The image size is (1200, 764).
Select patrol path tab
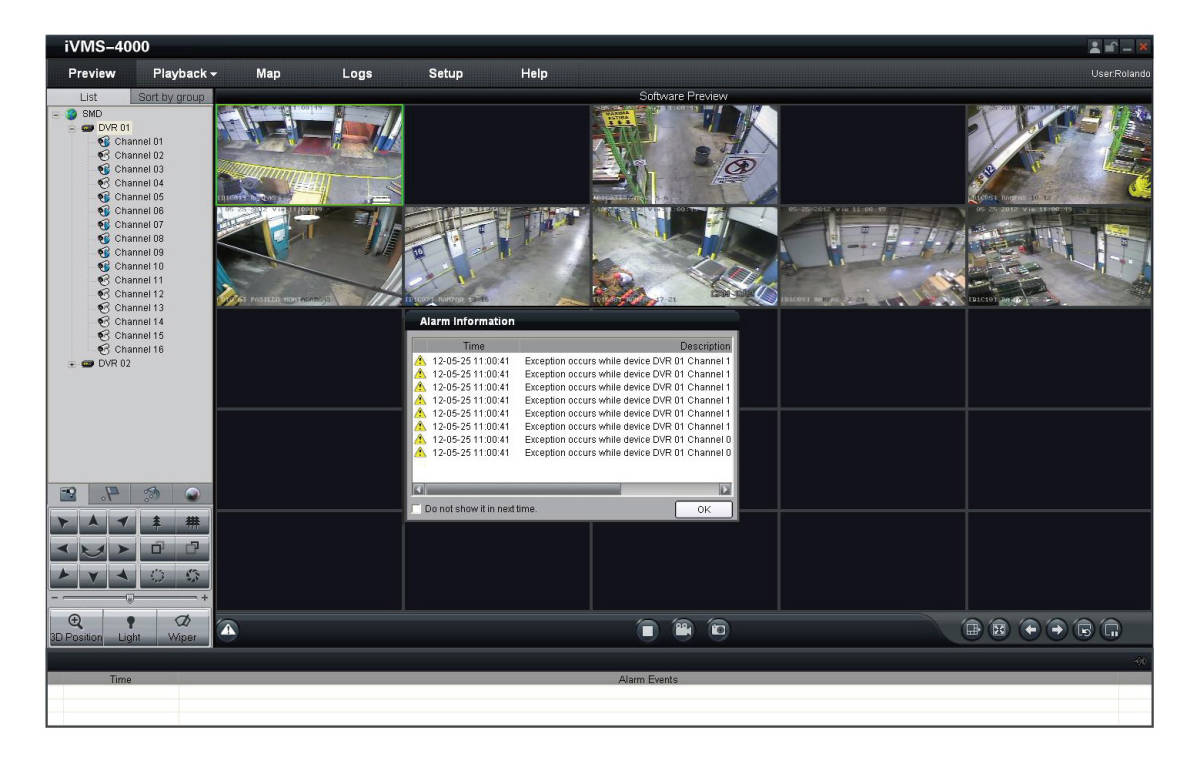[150, 495]
